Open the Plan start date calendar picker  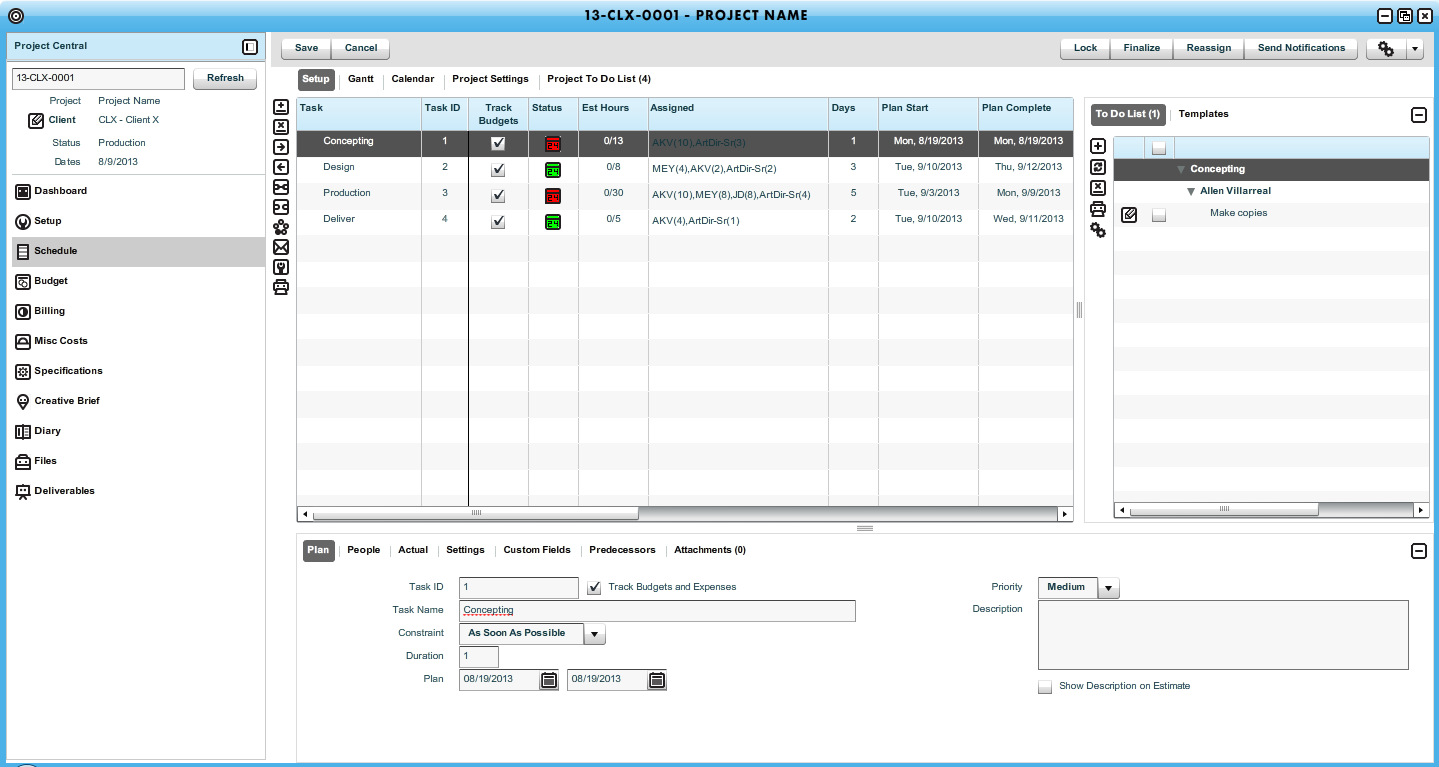click(549, 680)
